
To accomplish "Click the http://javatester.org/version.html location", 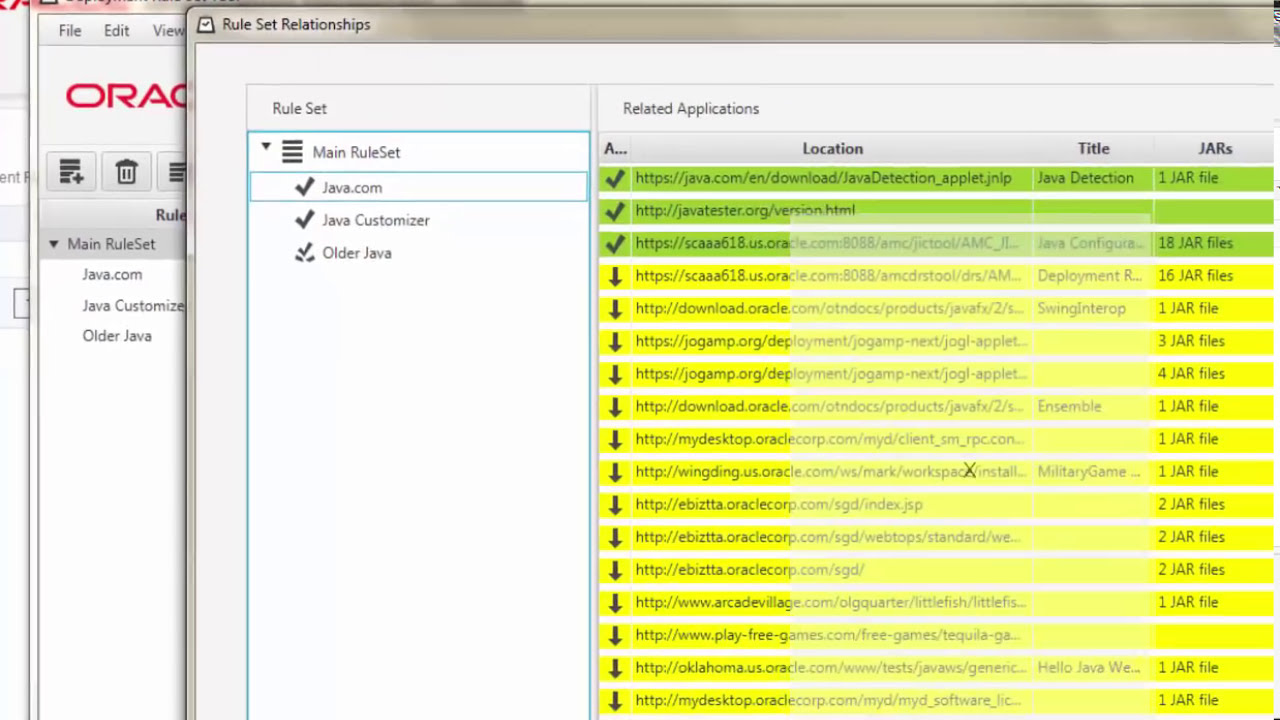I will point(745,211).
